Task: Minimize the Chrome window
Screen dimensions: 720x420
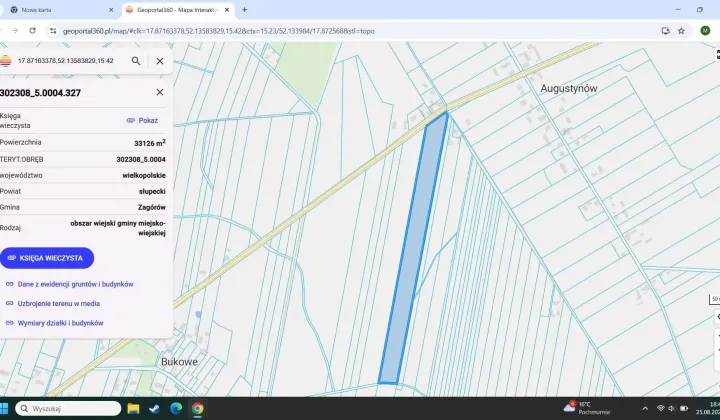Action: tap(678, 10)
